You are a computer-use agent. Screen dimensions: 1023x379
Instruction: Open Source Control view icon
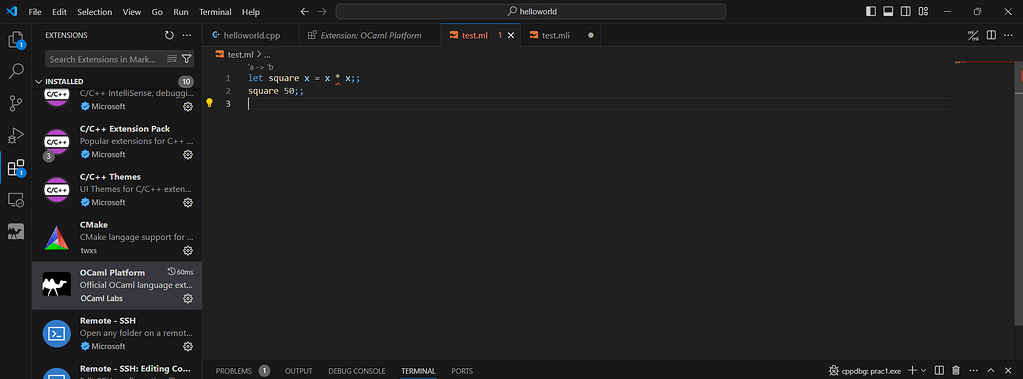16,103
